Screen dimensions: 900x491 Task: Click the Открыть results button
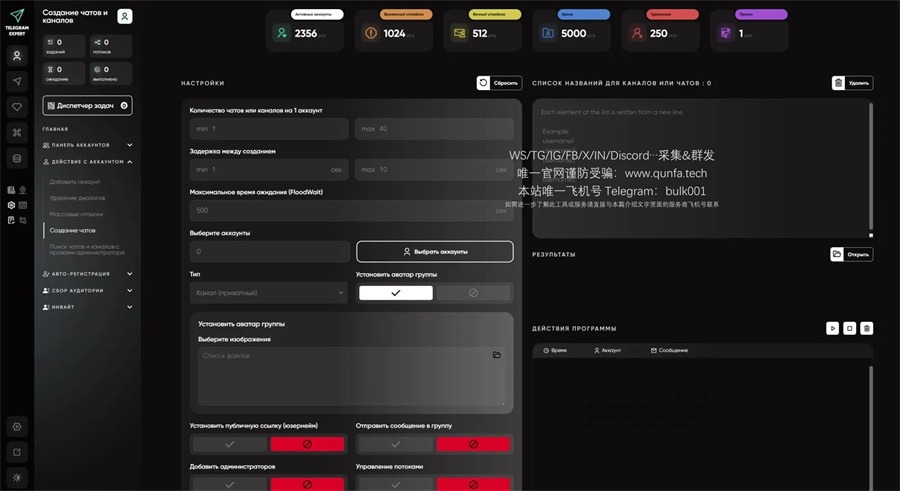(852, 254)
